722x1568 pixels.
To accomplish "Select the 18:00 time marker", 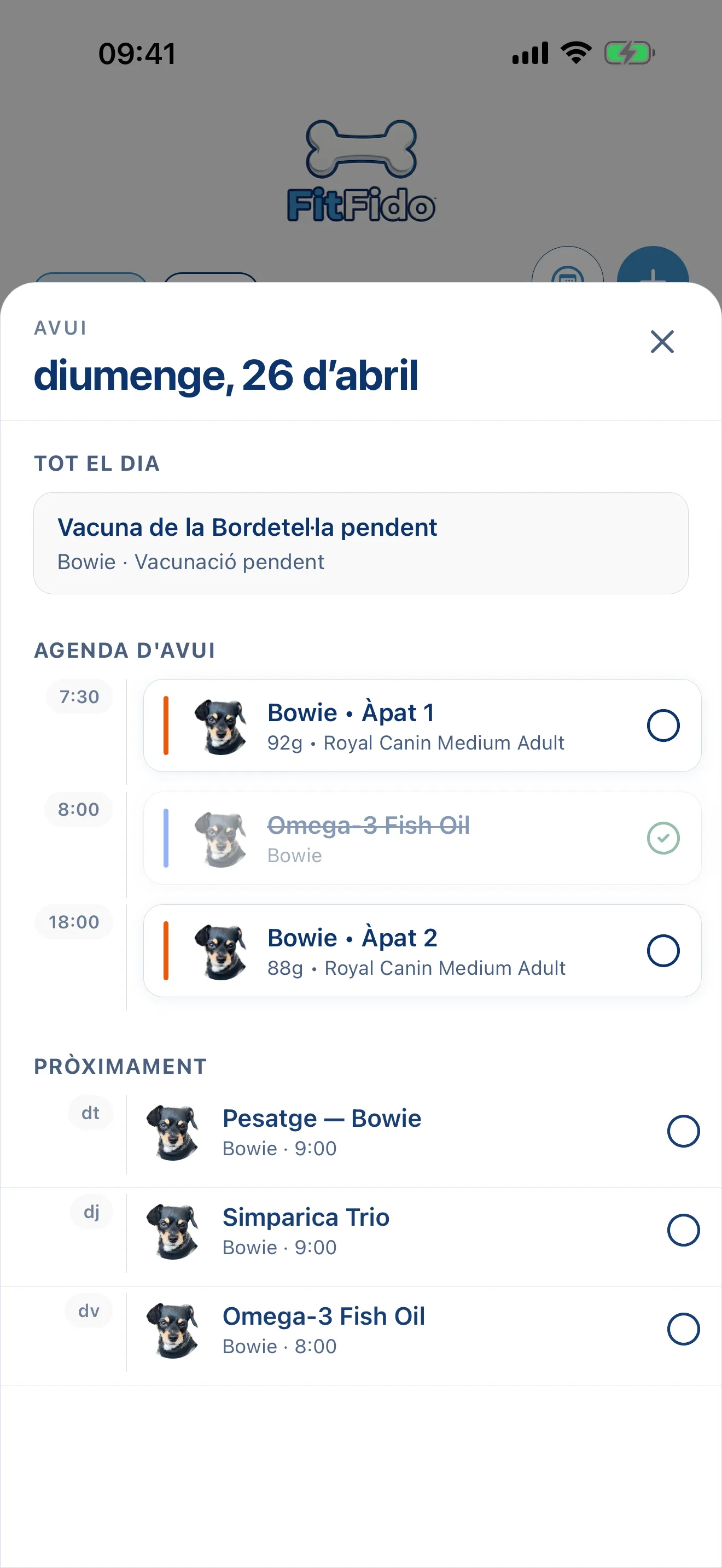I will pyautogui.click(x=74, y=922).
